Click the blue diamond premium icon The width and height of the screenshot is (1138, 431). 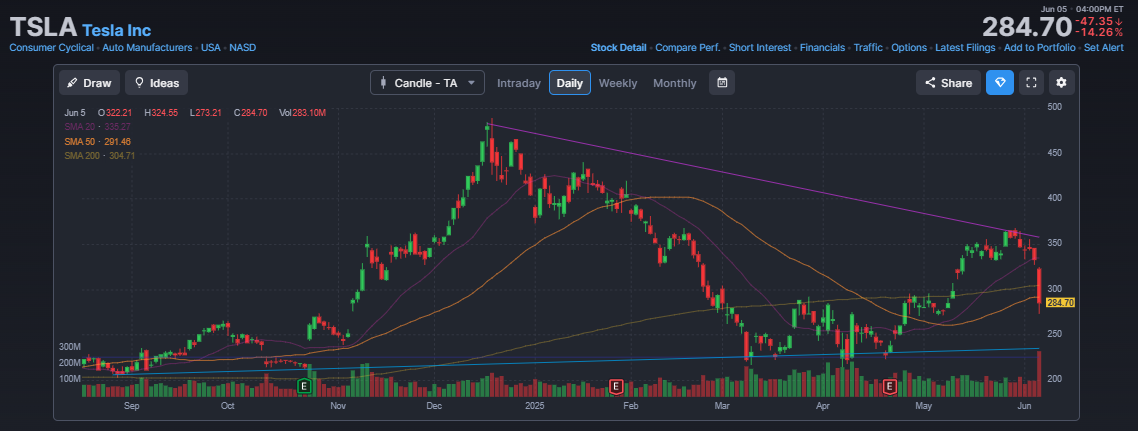pos(999,83)
